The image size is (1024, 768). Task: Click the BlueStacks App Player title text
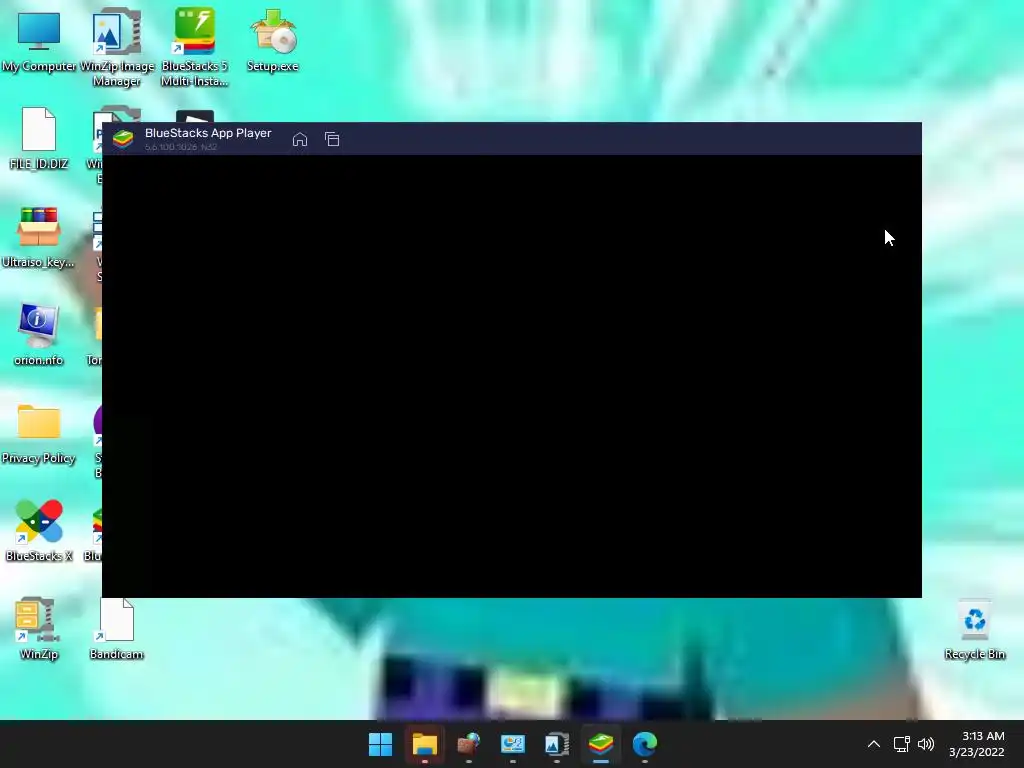pos(208,133)
